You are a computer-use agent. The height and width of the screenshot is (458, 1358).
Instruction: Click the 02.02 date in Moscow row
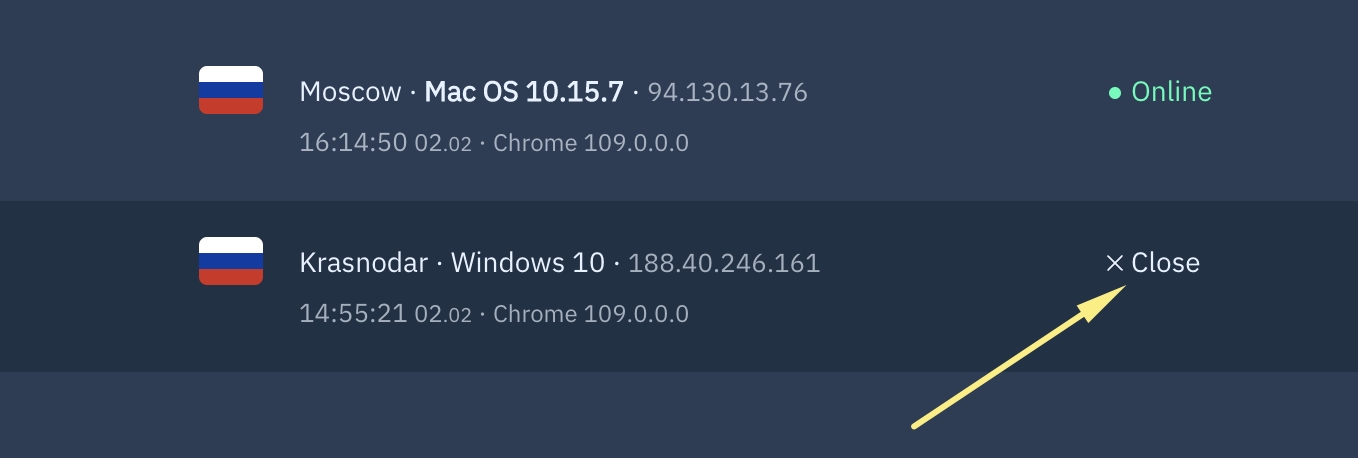443,144
